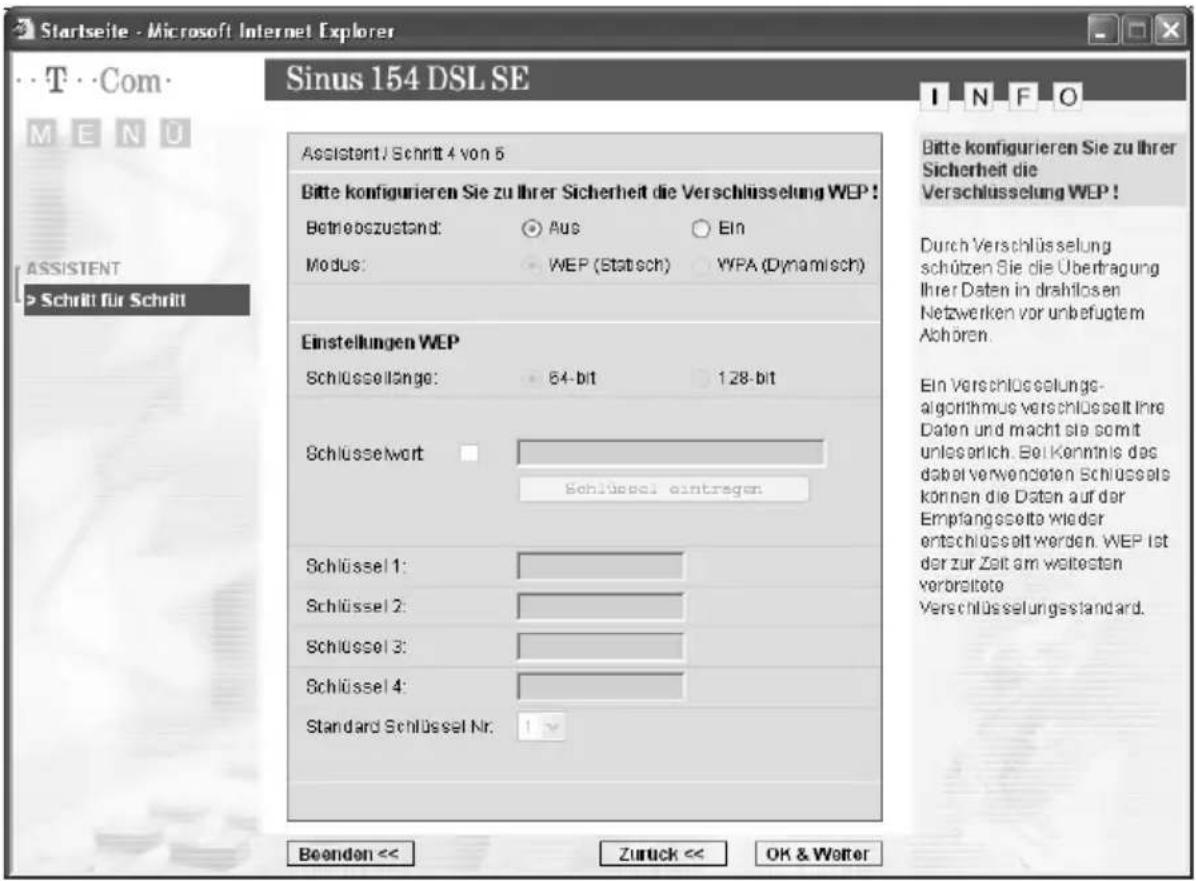The width and height of the screenshot is (1196, 881).
Task: Click the Beenden << button
Action: pyautogui.click(x=350, y=854)
